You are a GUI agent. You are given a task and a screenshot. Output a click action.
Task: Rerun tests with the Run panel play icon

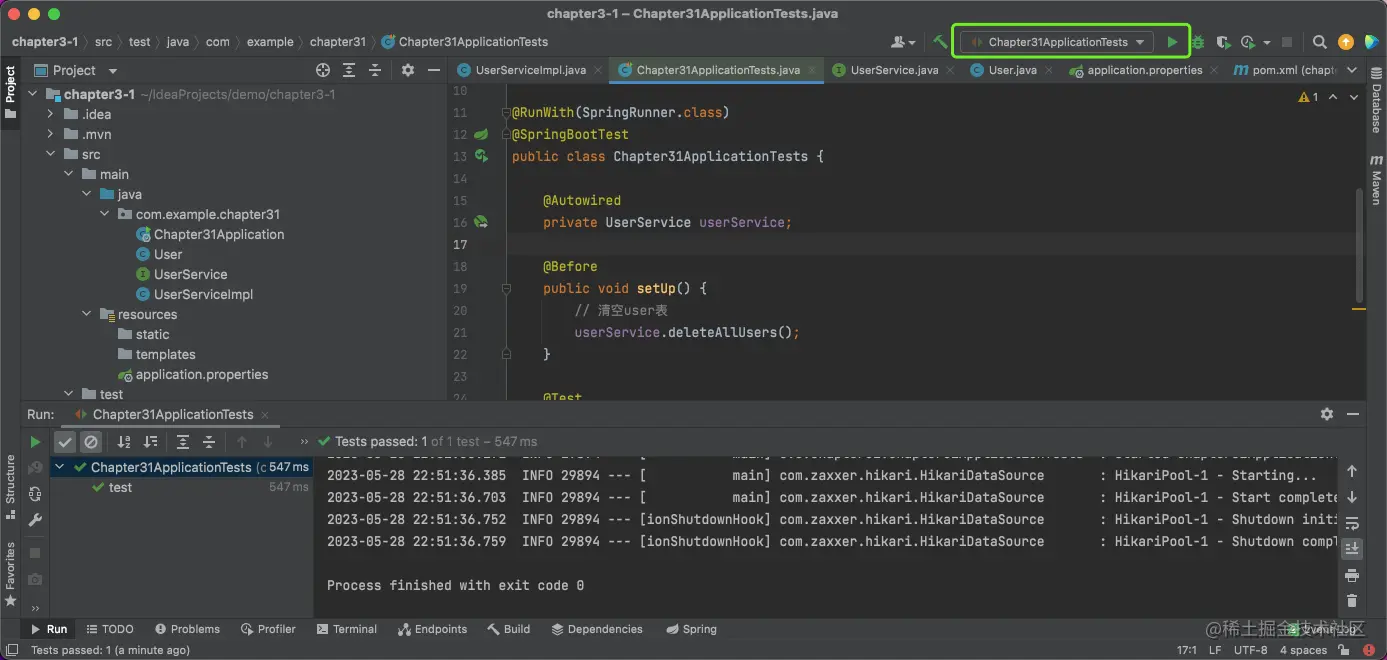click(35, 441)
